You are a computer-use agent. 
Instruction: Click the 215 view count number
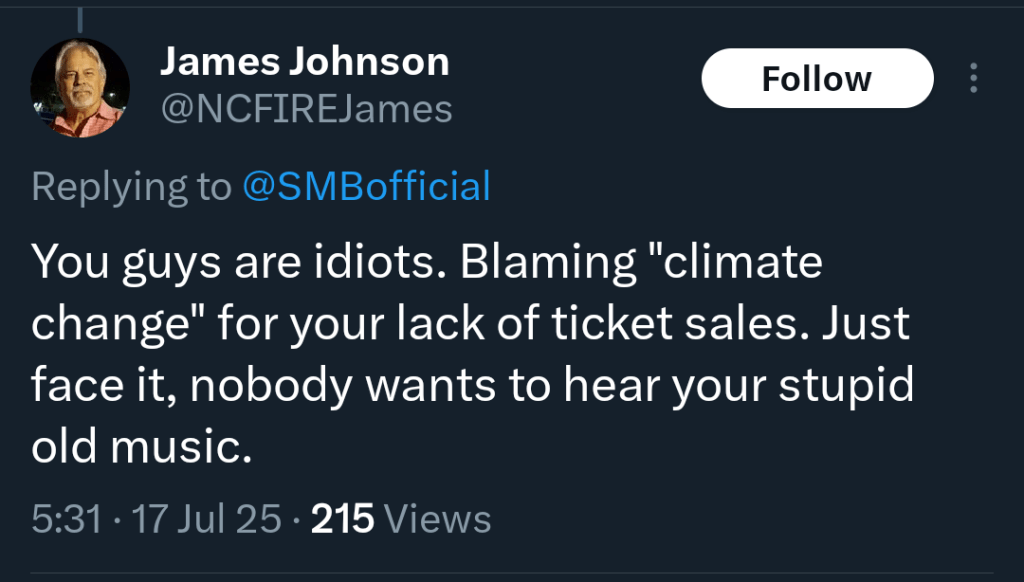343,519
